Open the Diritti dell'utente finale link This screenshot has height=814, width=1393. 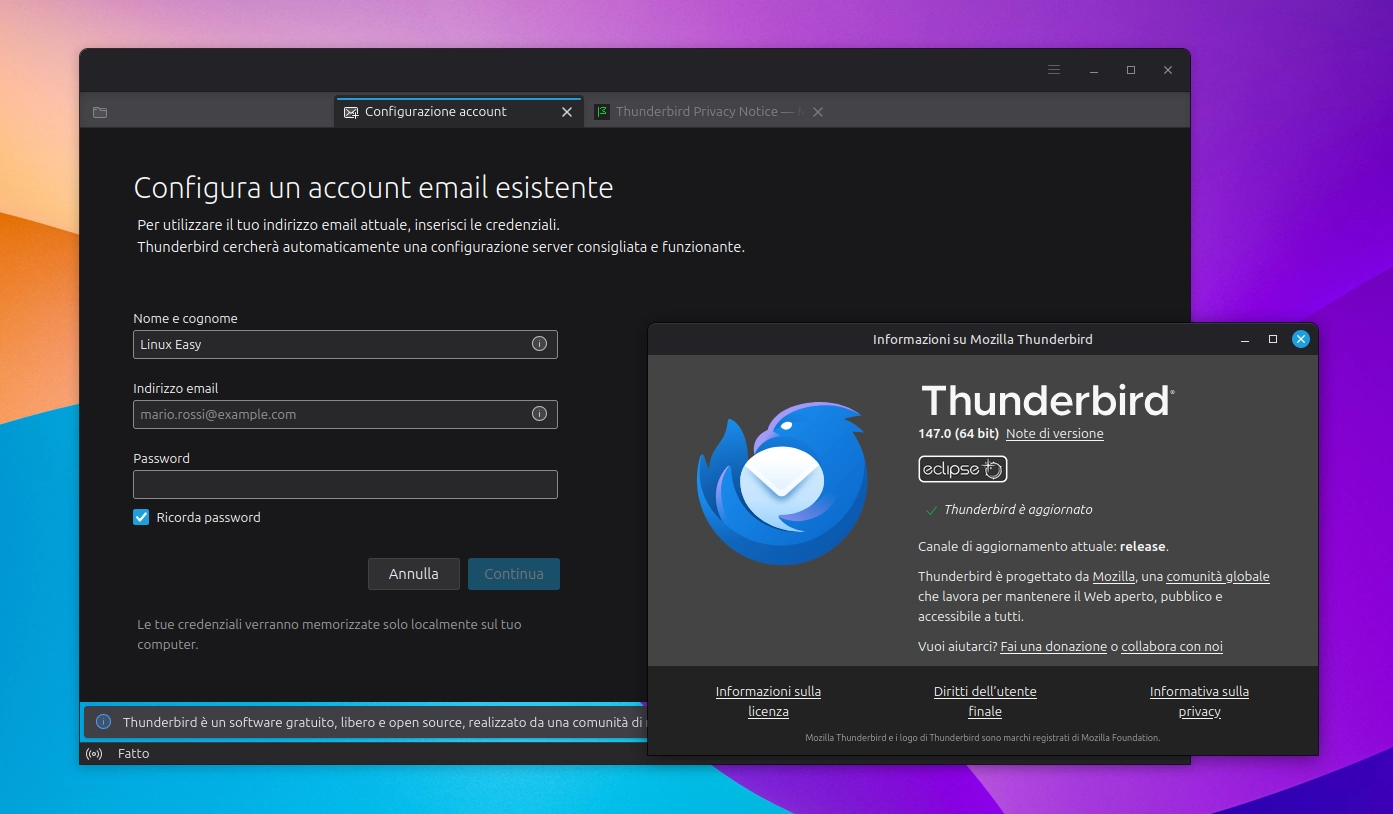pos(985,701)
